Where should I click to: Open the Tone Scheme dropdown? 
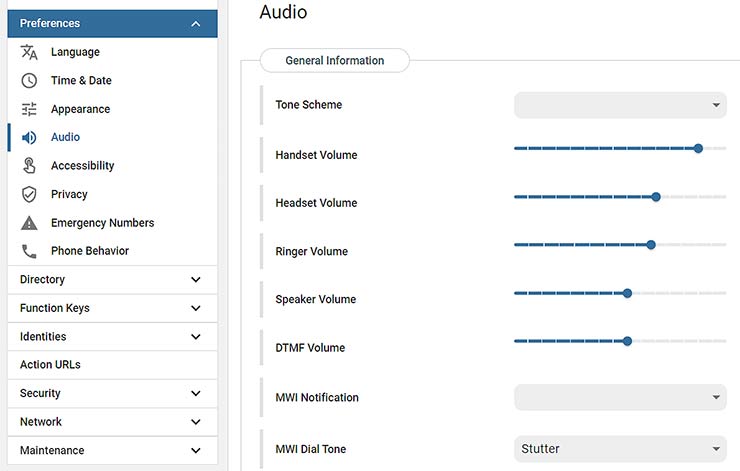point(619,105)
